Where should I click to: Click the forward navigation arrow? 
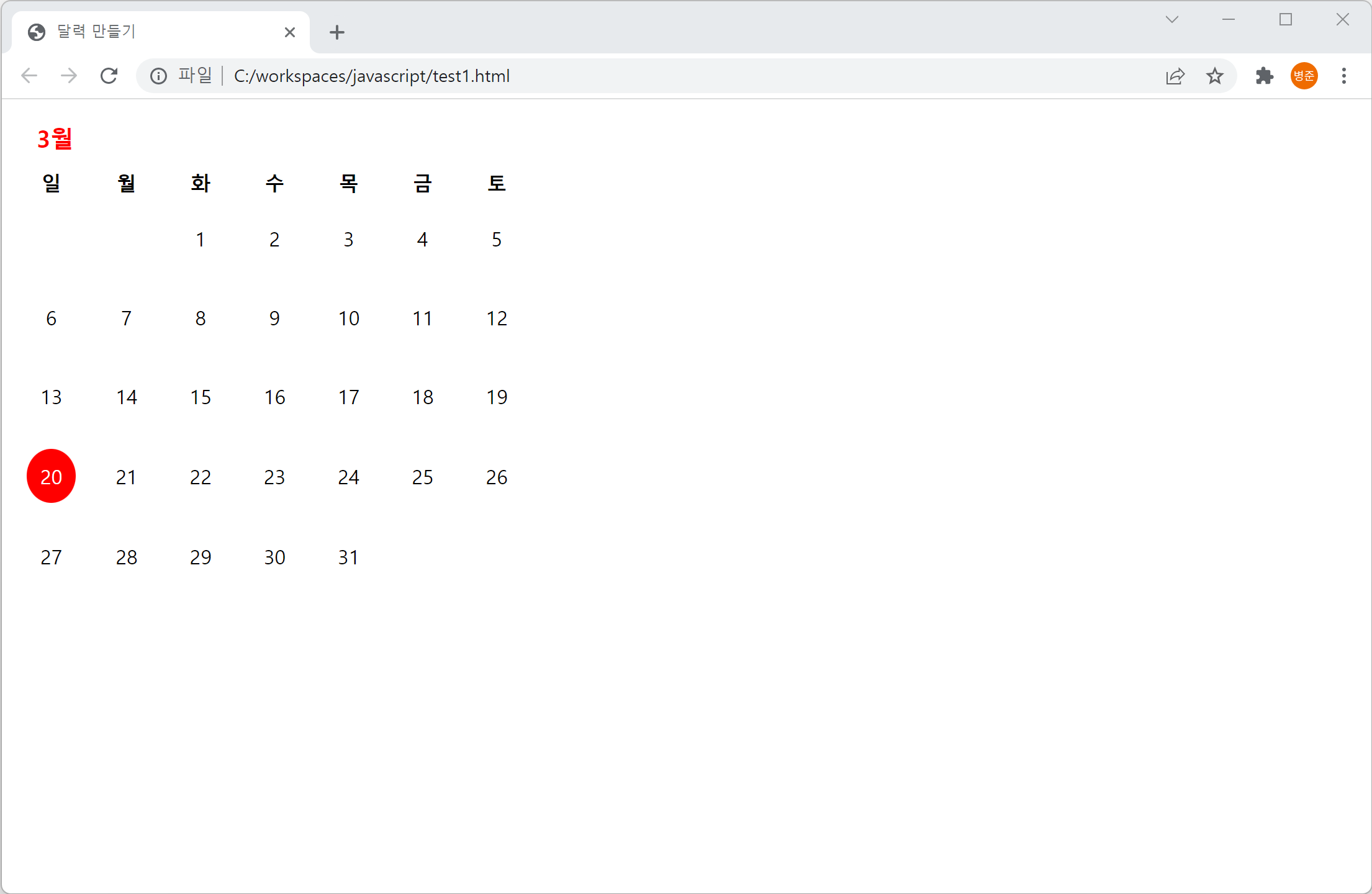(x=69, y=76)
